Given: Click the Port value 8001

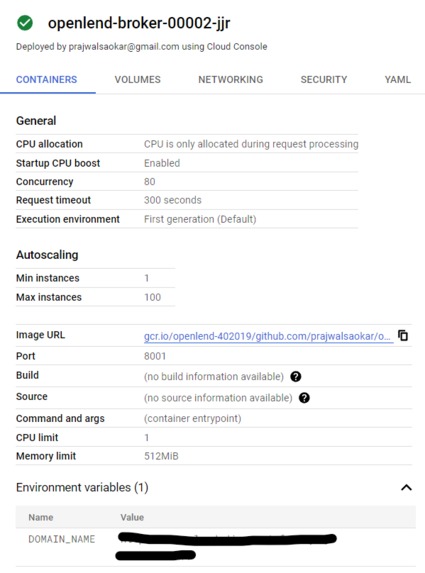Looking at the screenshot, I should [x=155, y=356].
